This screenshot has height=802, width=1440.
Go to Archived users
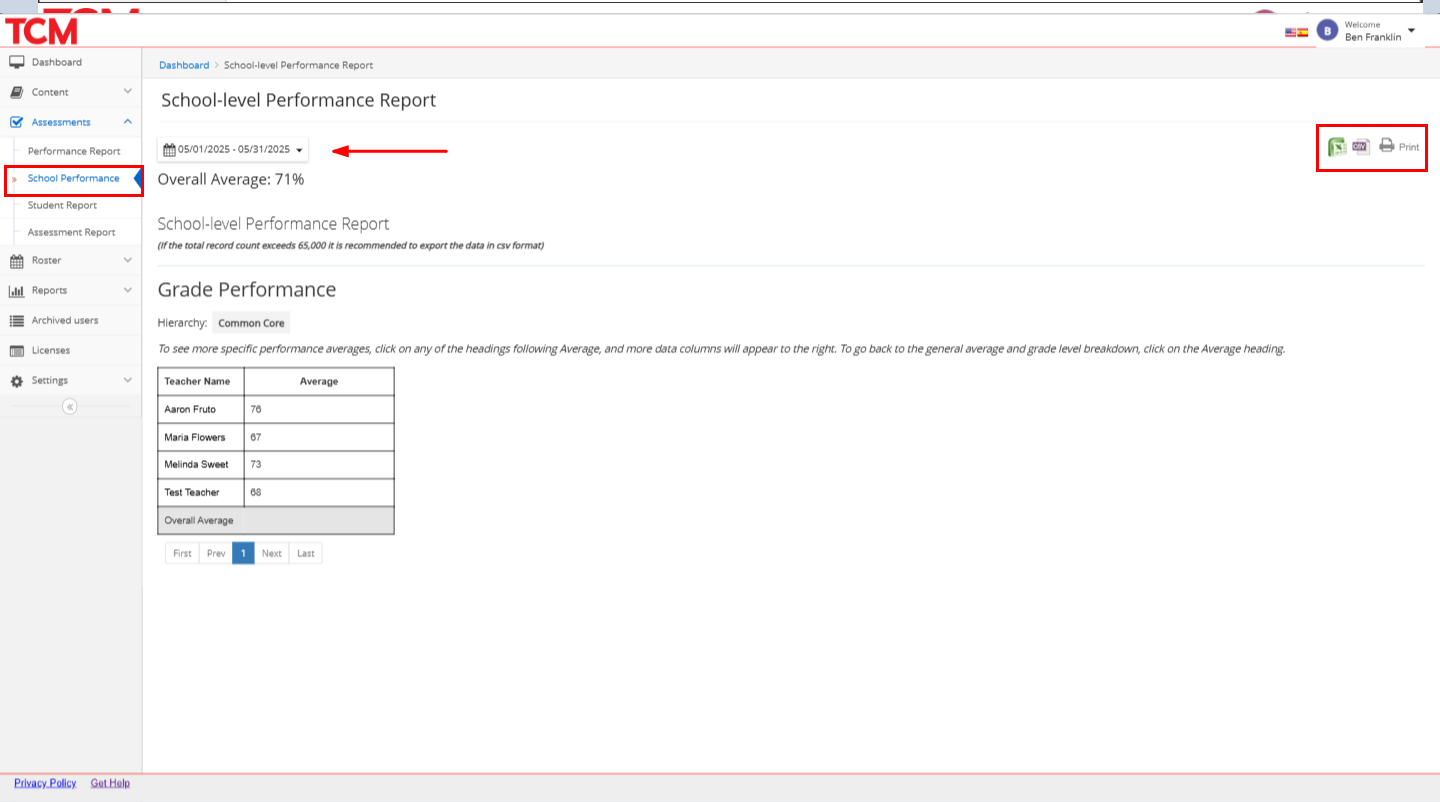(65, 320)
